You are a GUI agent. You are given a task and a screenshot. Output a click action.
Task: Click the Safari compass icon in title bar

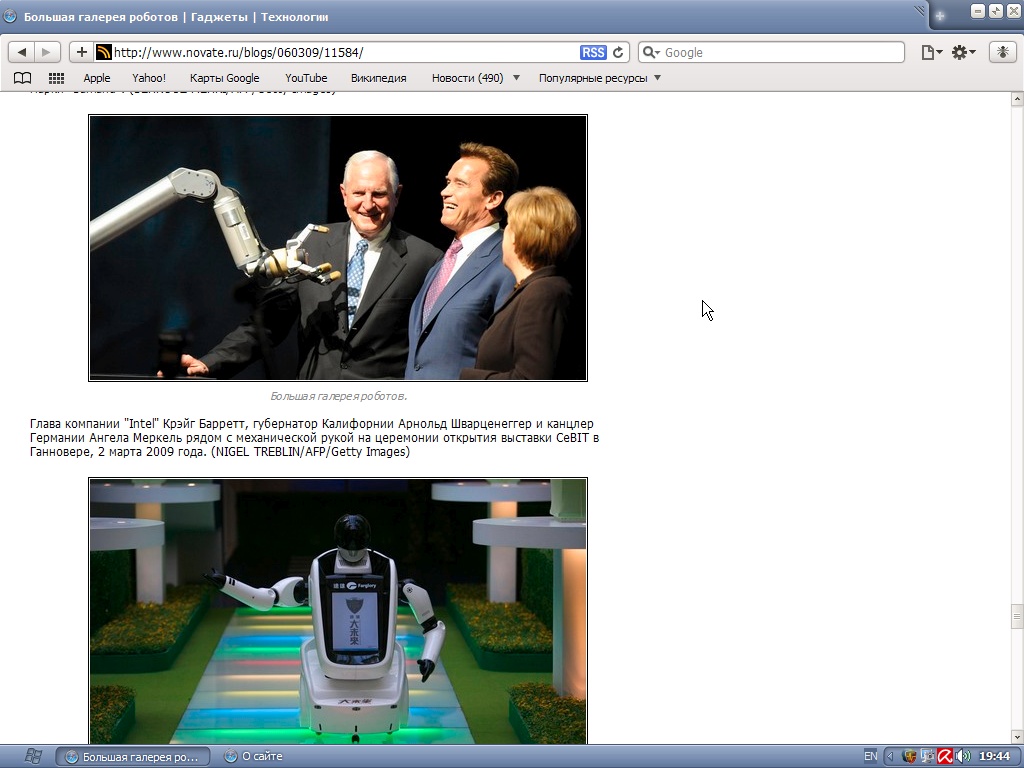[10, 16]
